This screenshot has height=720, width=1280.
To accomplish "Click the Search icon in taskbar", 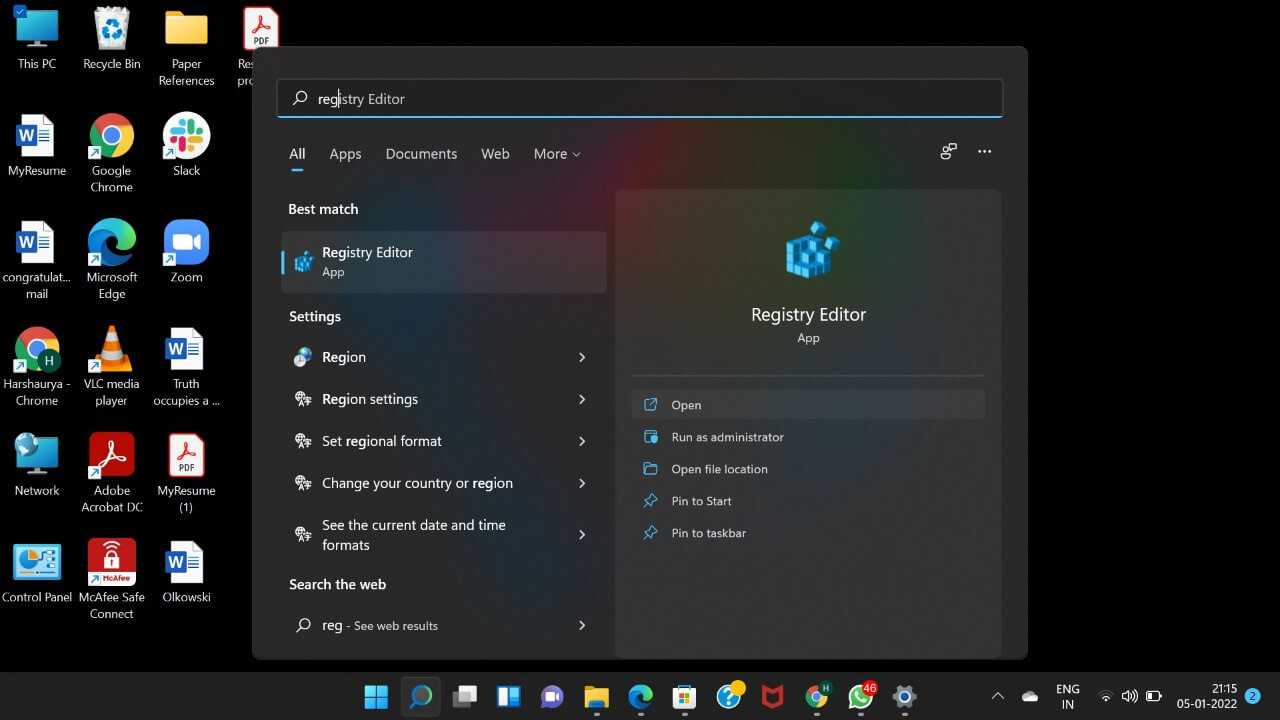I will pos(420,696).
